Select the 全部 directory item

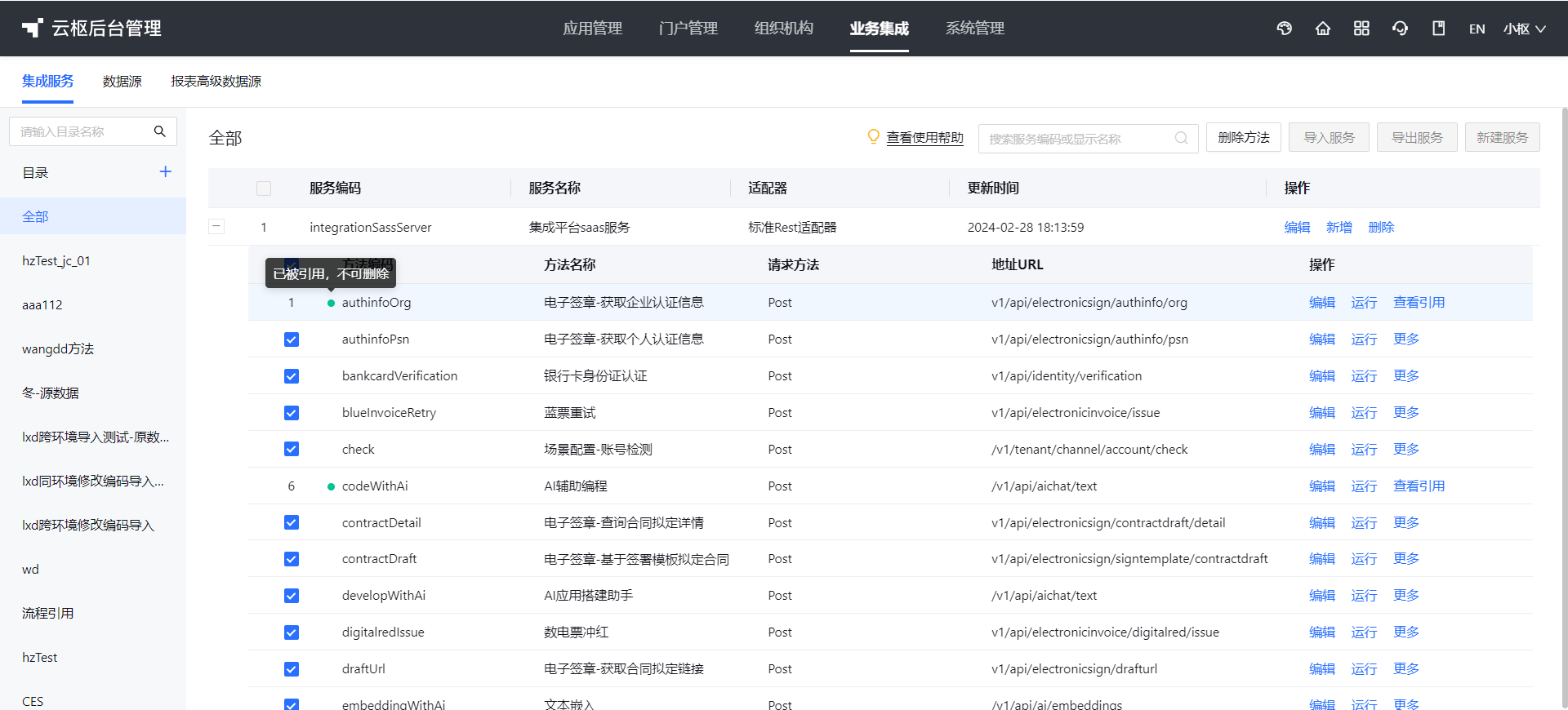tap(93, 216)
